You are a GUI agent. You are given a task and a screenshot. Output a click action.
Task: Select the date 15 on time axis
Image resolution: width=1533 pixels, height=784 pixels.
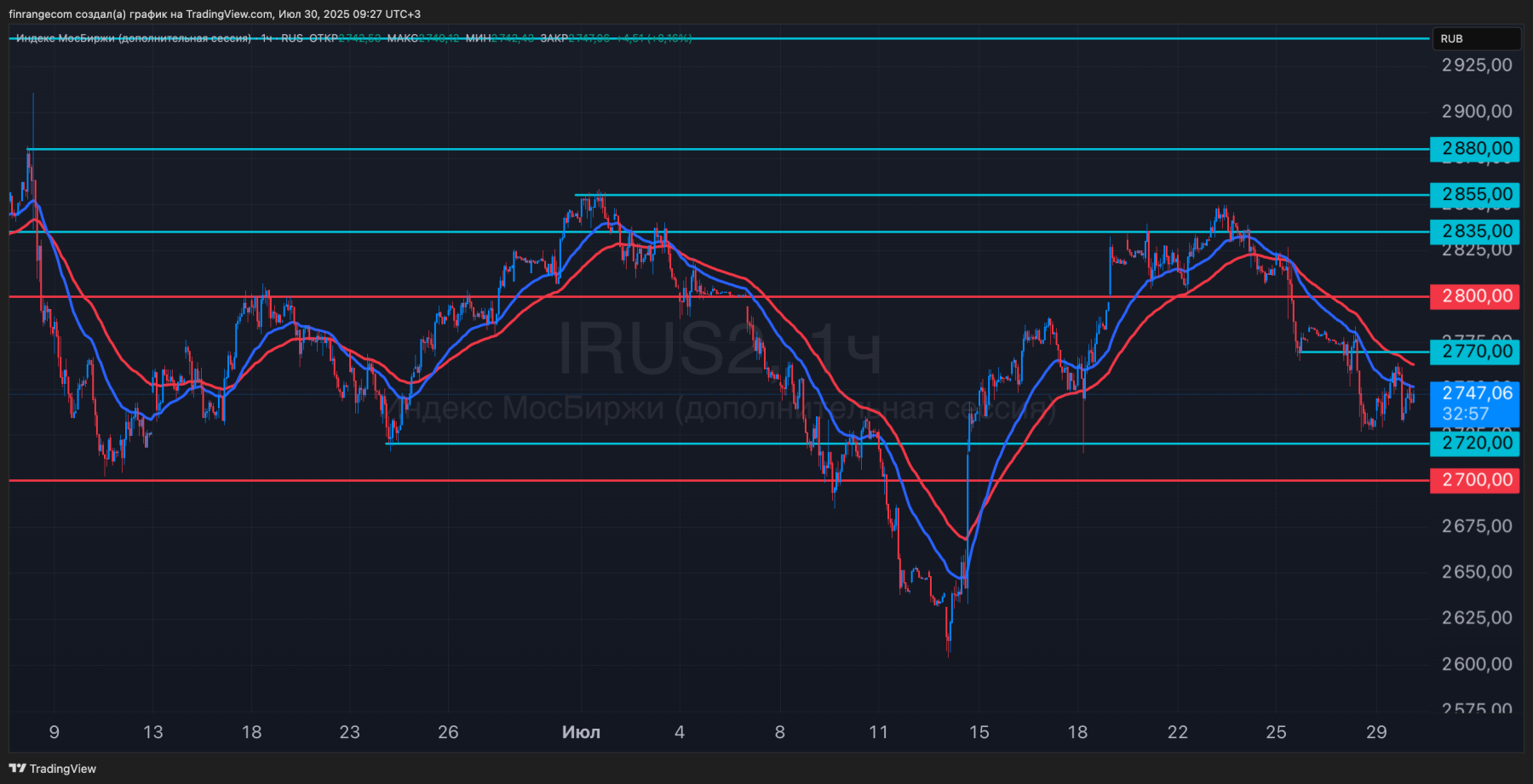pos(979,732)
